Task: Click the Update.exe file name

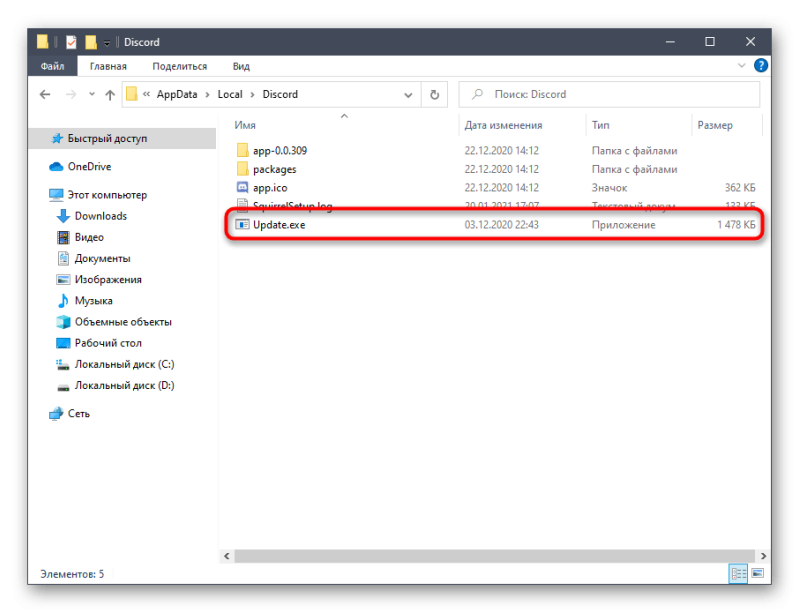Action: (x=279, y=225)
